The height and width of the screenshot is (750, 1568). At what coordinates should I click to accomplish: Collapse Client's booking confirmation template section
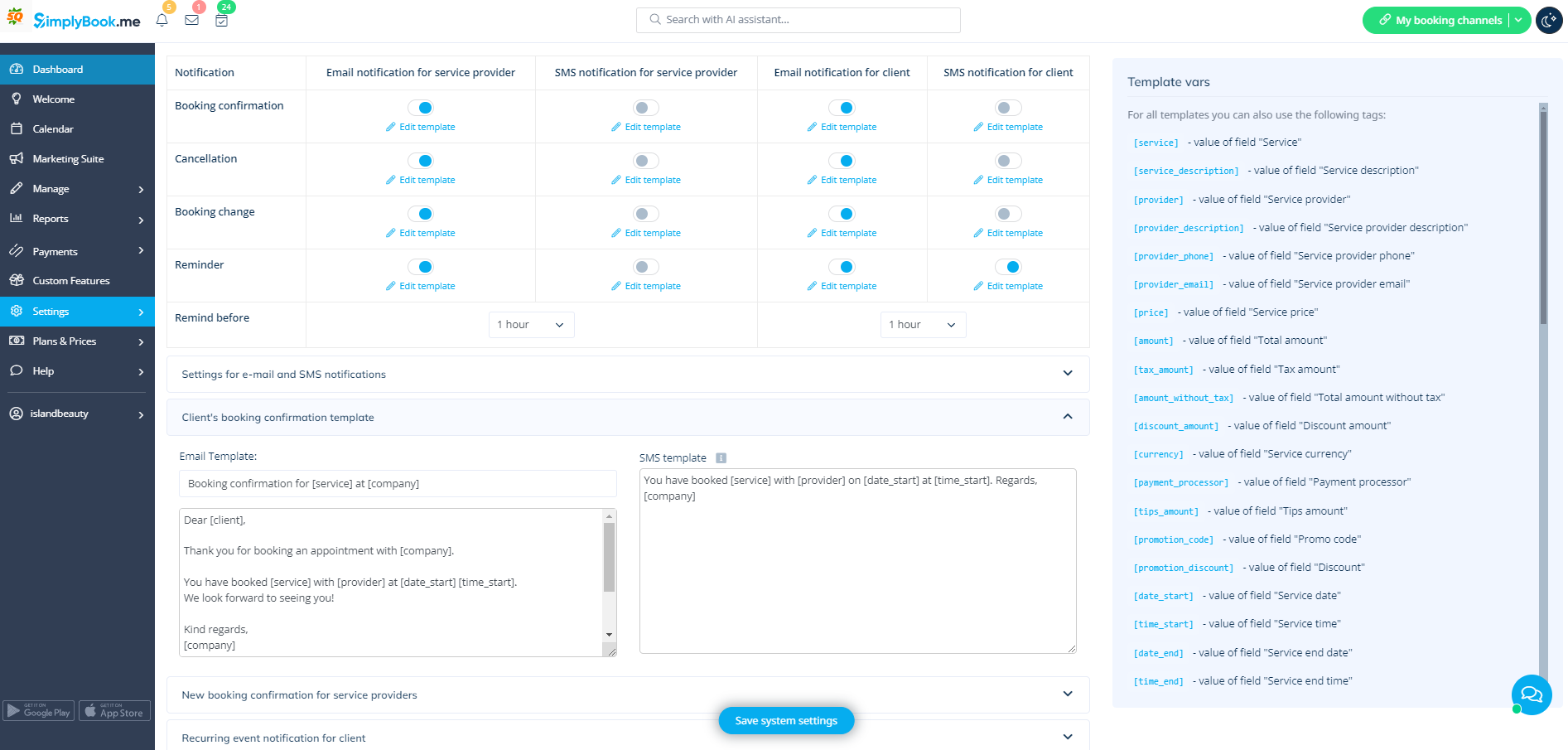[x=1067, y=417]
